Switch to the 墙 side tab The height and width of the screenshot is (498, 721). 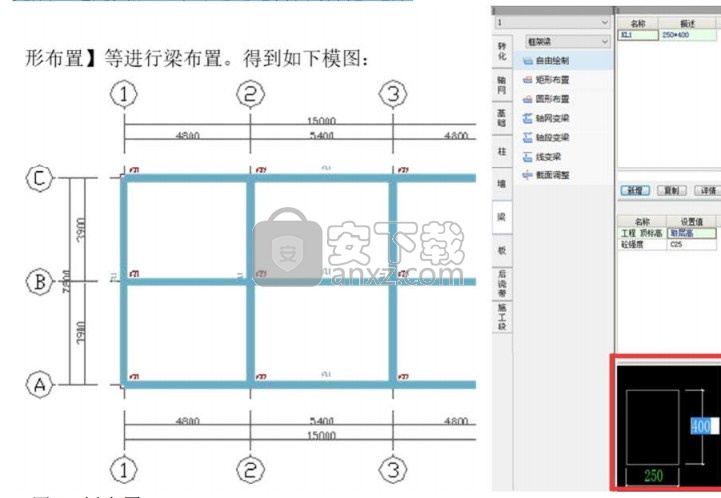click(502, 184)
